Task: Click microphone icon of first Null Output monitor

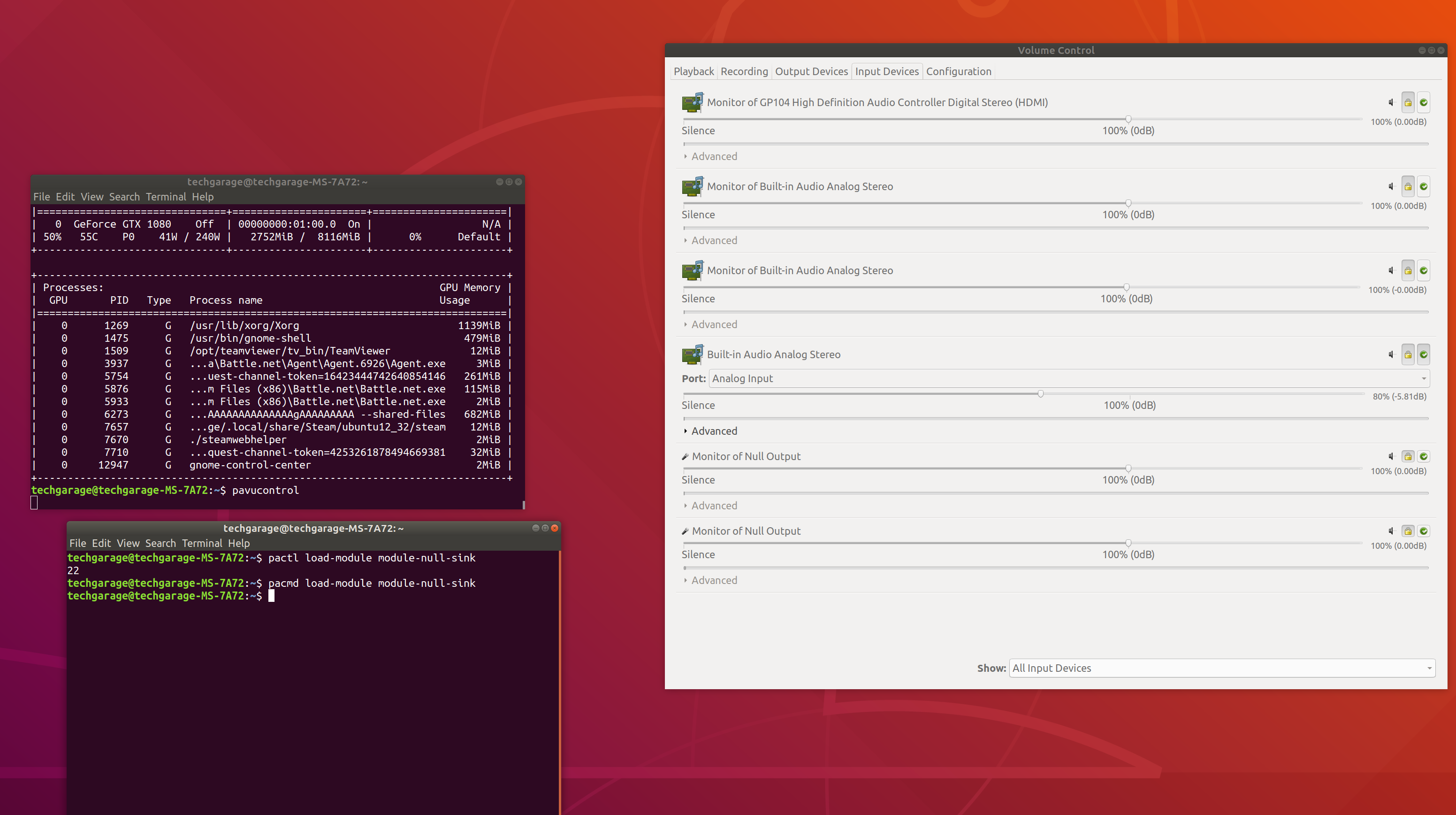Action: point(685,456)
